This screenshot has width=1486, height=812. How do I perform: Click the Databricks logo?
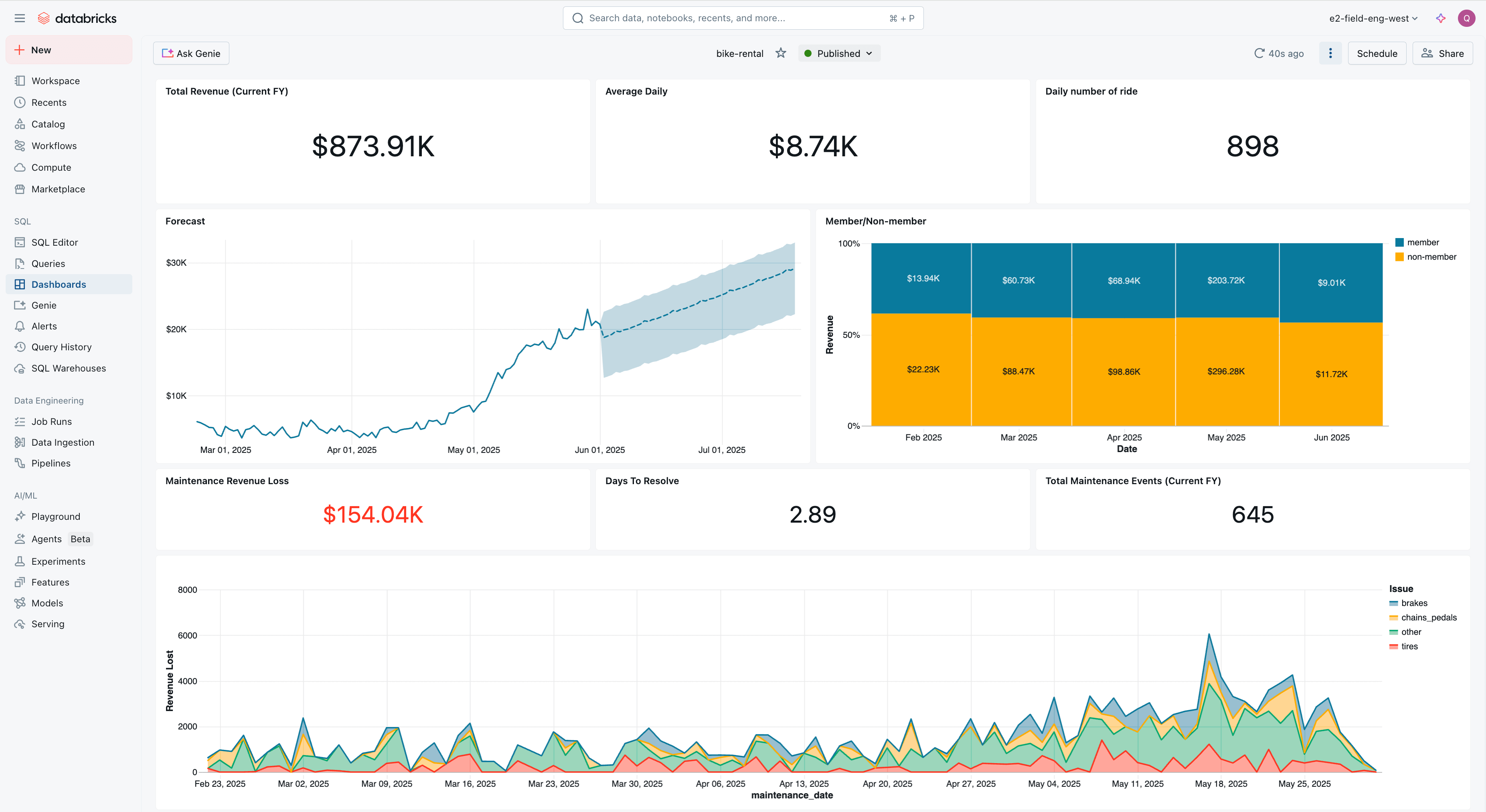coord(77,18)
